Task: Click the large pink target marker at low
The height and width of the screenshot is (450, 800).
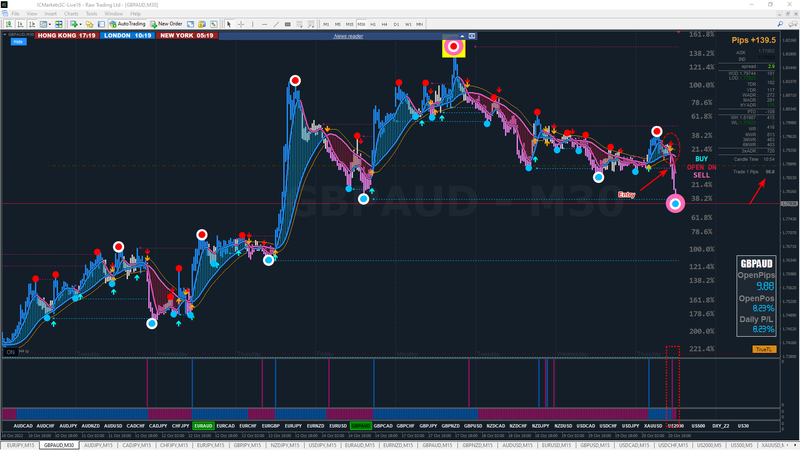Action: click(x=675, y=204)
